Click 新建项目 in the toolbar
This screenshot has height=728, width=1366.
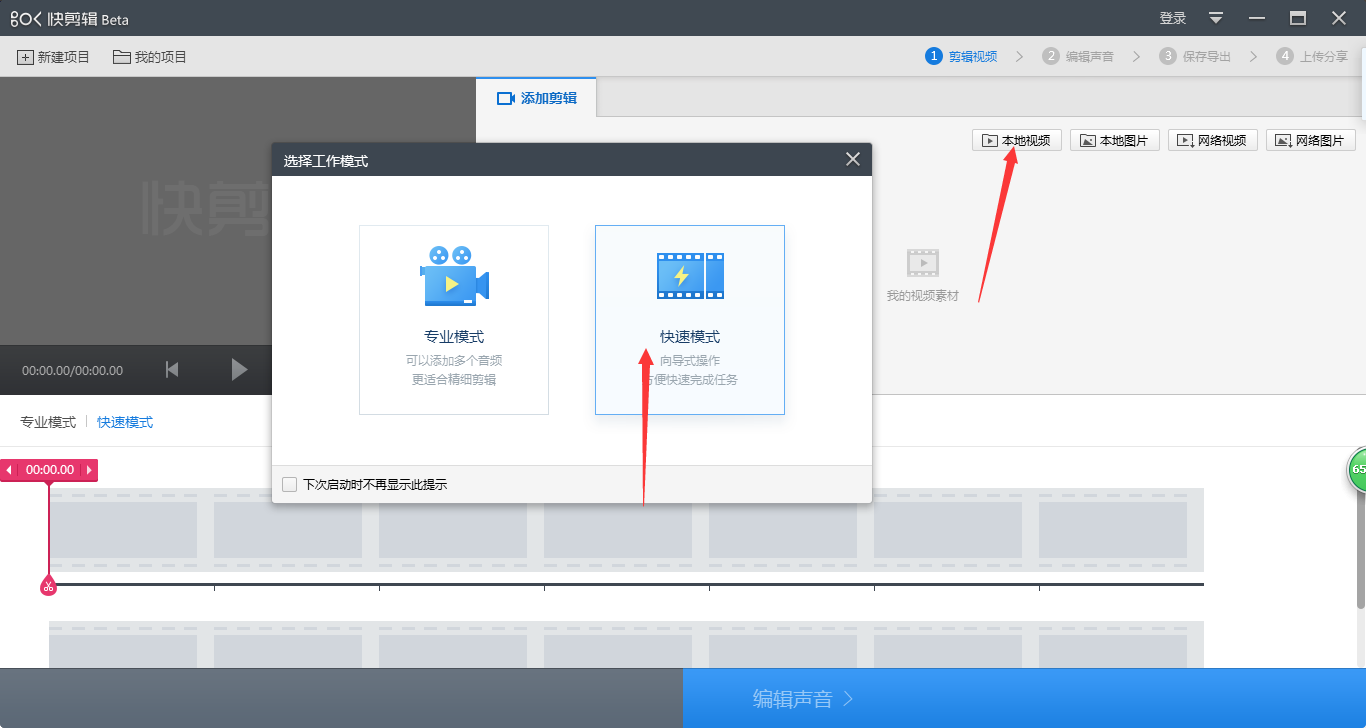coord(54,57)
